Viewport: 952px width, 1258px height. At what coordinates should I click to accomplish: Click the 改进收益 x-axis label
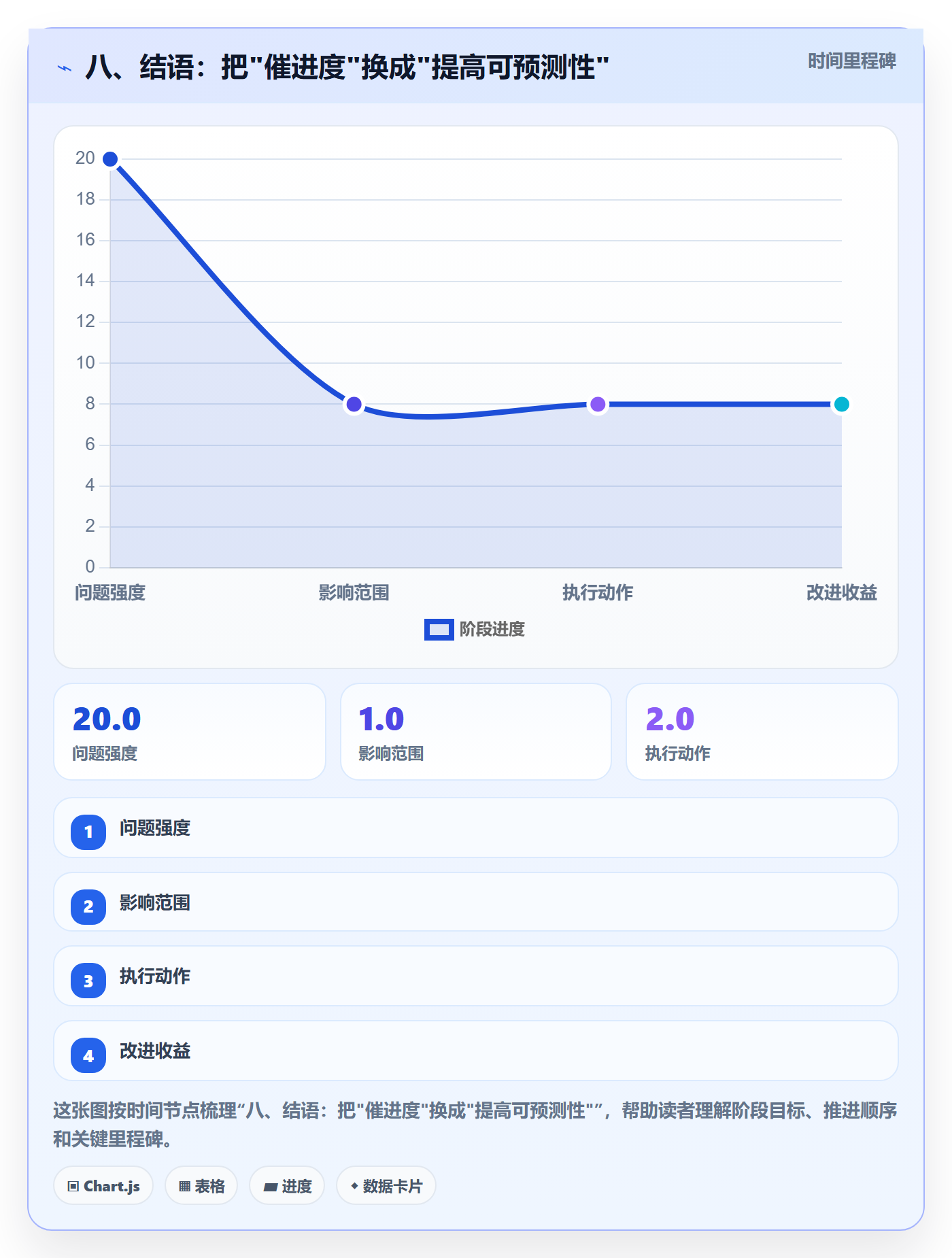click(841, 593)
